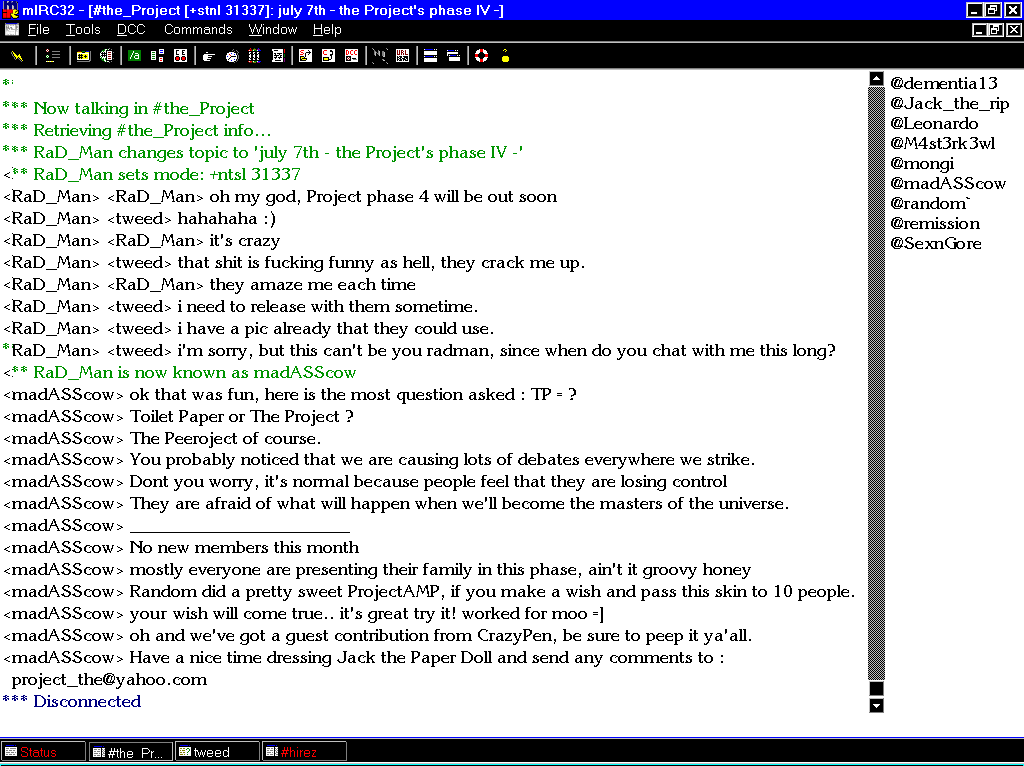Open the Aliases /a editor icon
Viewport: 1024px width, 766px height.
click(134, 56)
